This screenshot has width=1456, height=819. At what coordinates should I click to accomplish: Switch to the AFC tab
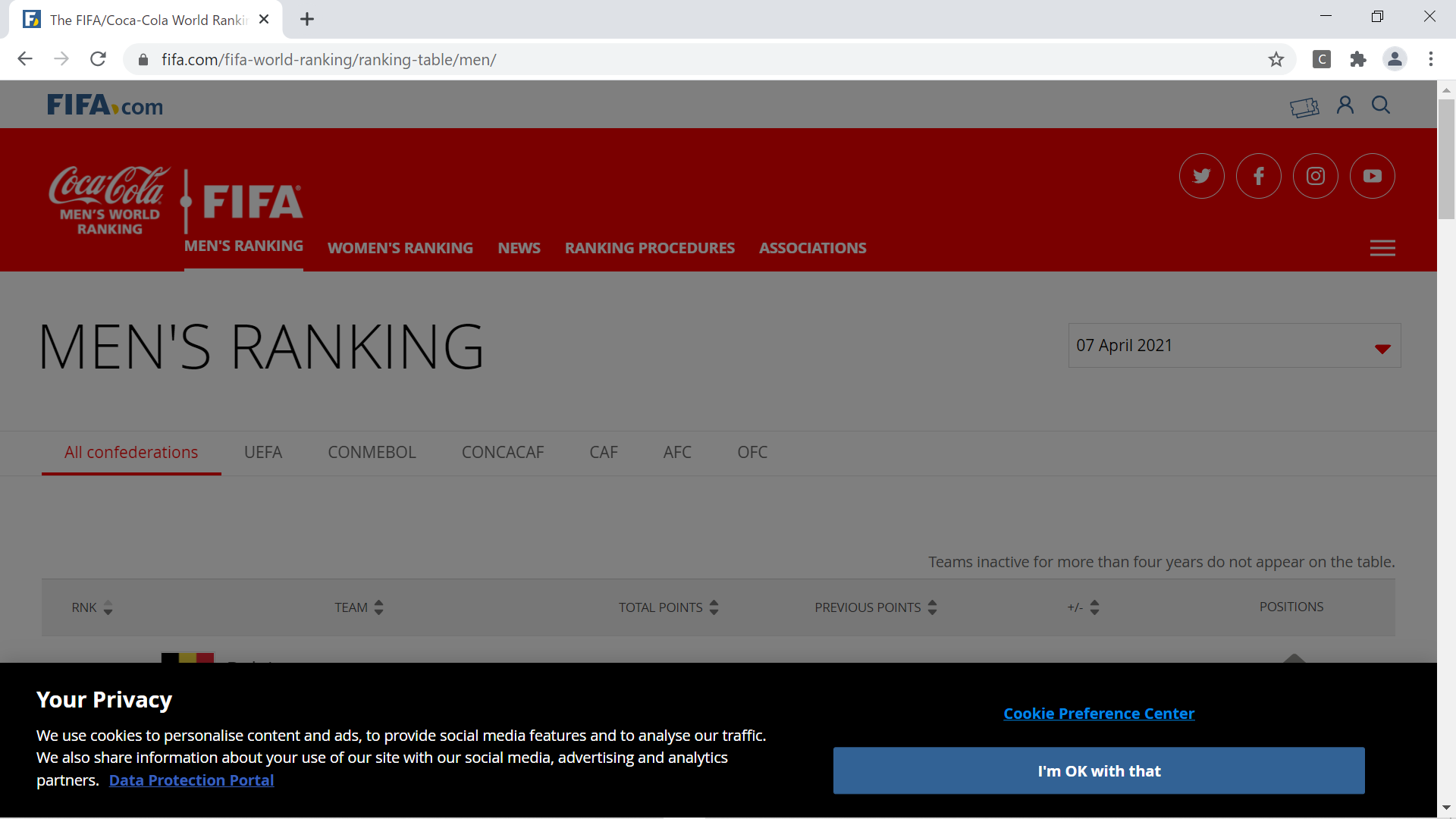(x=677, y=453)
